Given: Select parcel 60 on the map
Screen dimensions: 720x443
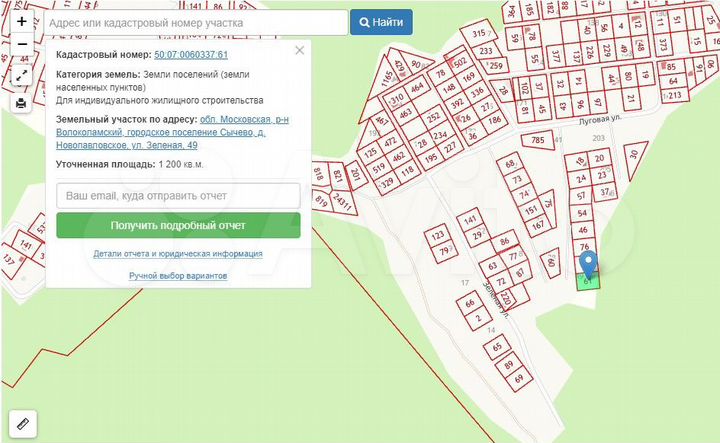Looking at the screenshot, I should tap(551, 263).
